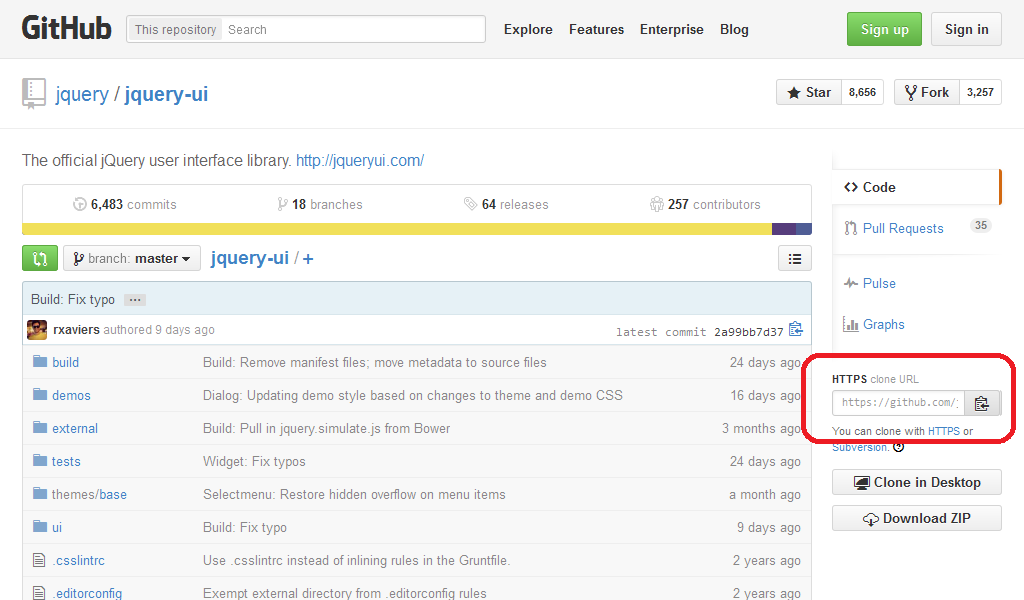This screenshot has height=600, width=1024.
Task: Click the Download ZIP button
Action: point(916,518)
